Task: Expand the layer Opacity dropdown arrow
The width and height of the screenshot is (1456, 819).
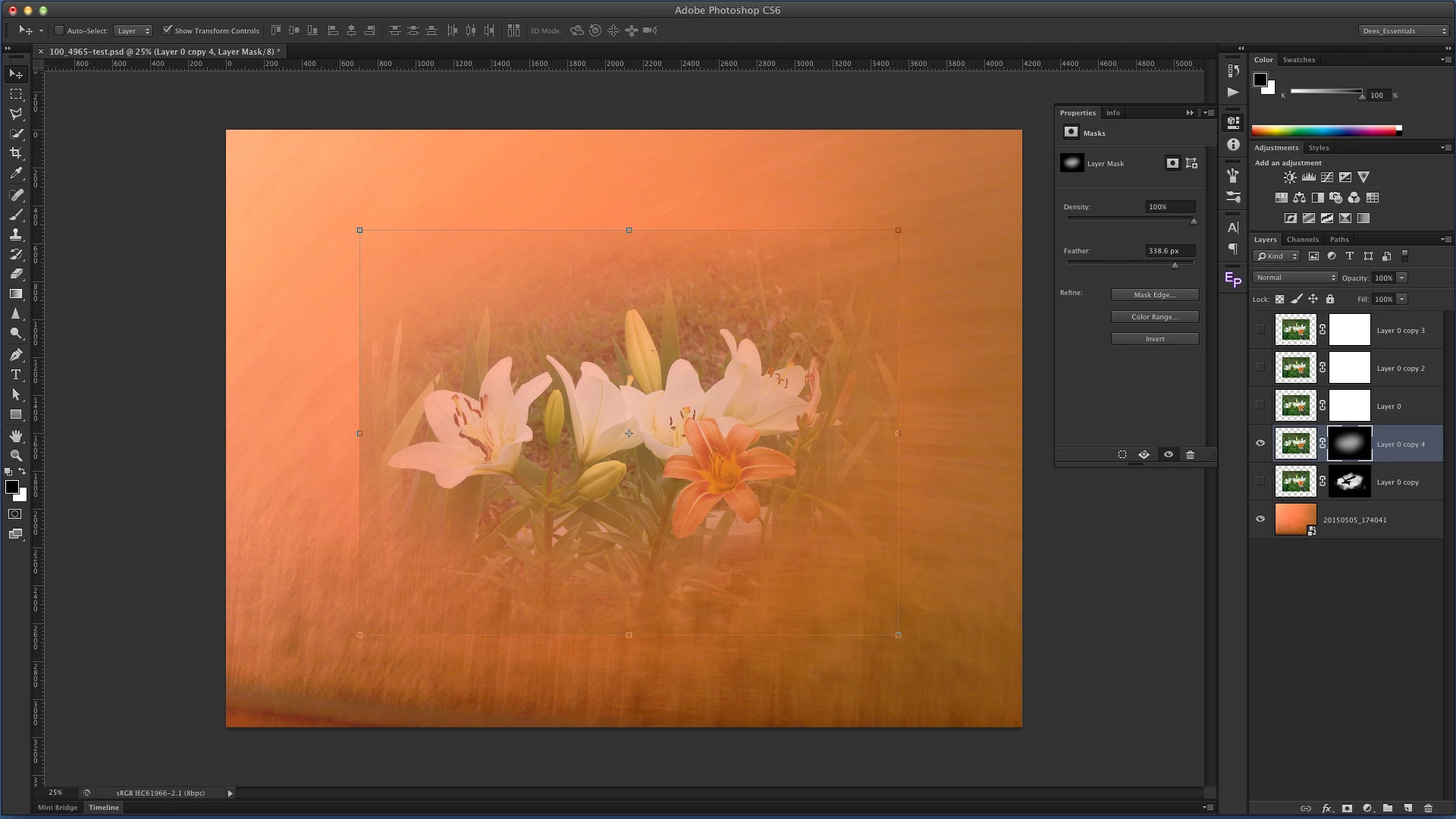Action: (1401, 278)
